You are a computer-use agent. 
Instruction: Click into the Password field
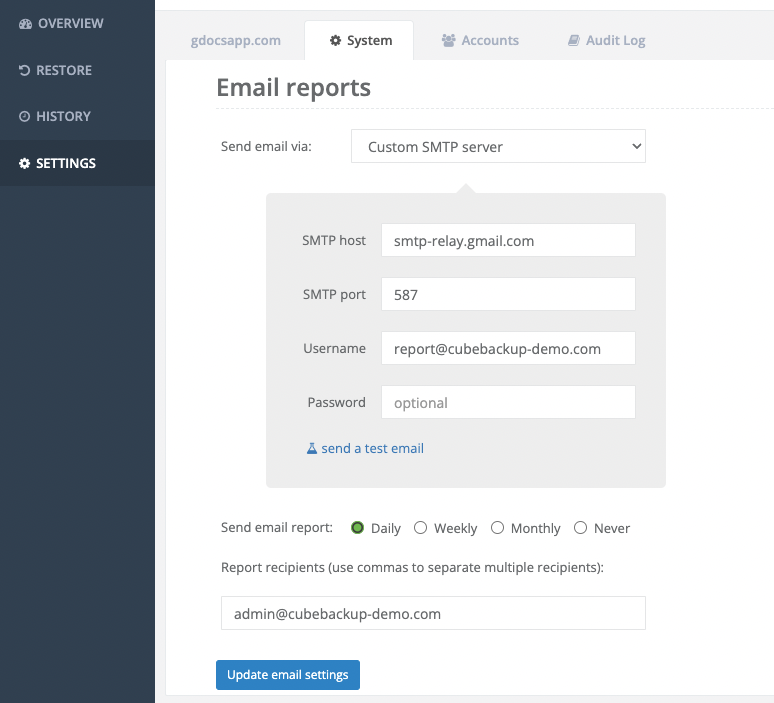click(508, 403)
